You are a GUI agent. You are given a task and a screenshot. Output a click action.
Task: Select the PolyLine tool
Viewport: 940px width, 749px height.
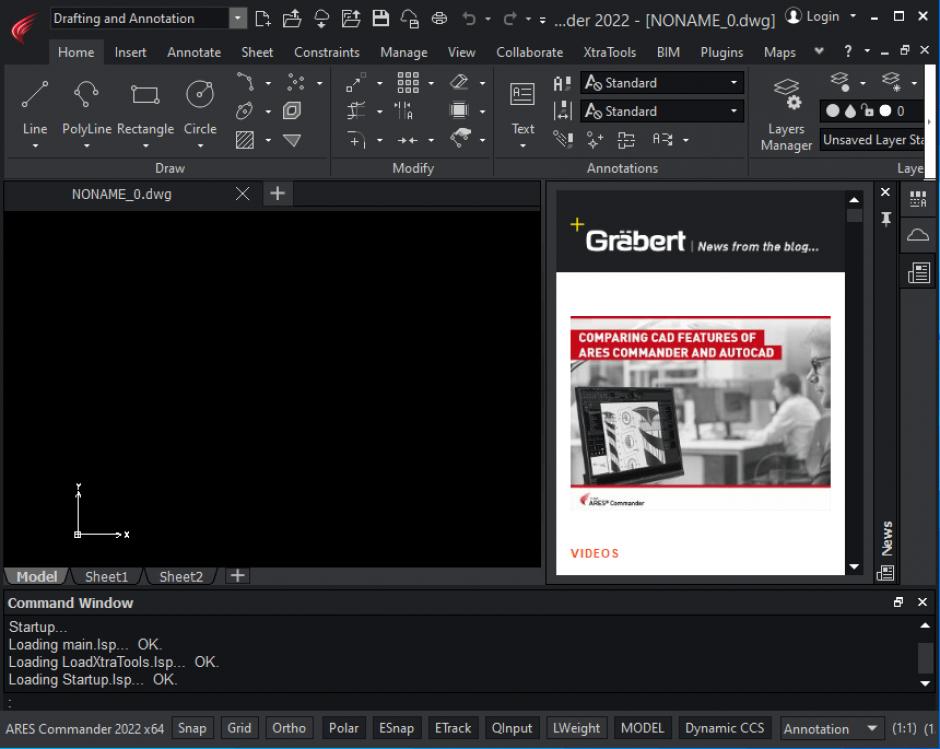86,106
